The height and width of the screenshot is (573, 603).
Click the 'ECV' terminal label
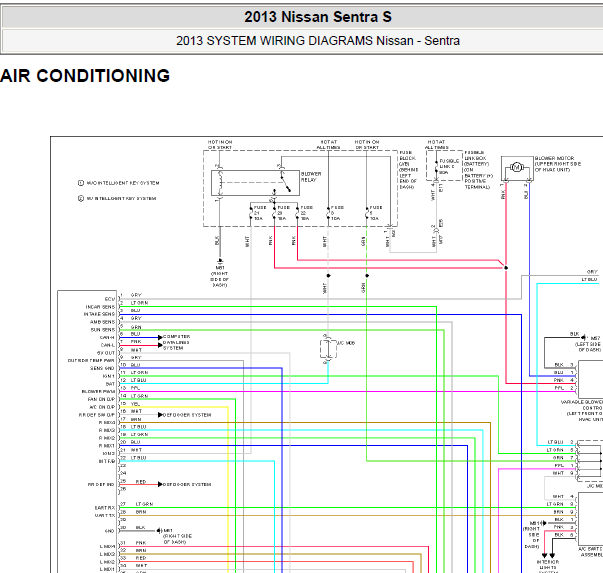point(110,299)
